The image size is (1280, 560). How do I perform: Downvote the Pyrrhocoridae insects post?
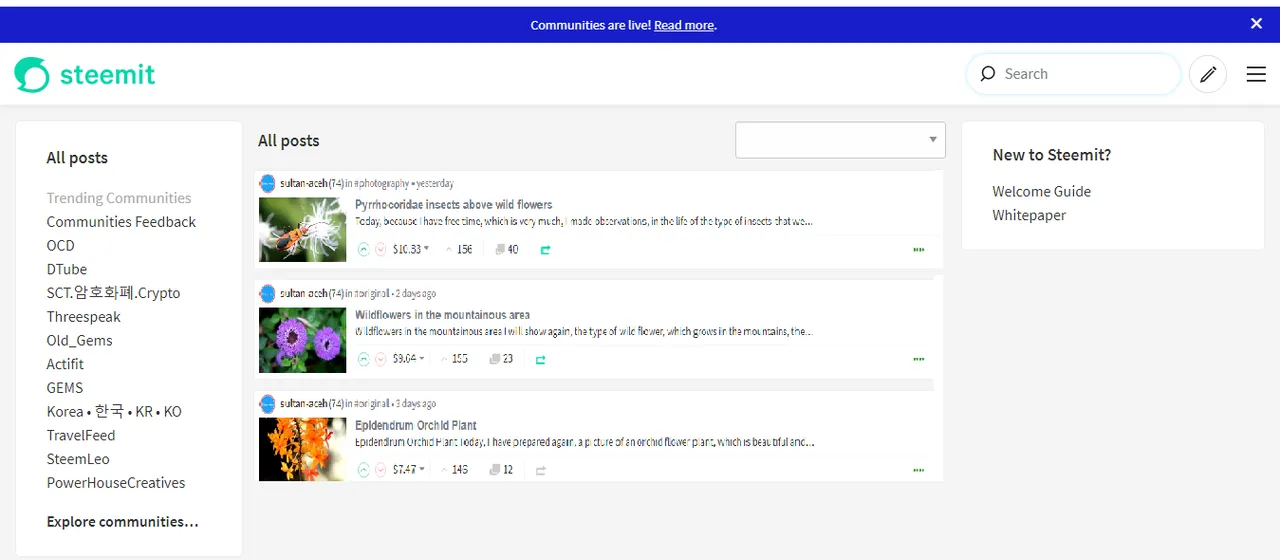(x=381, y=249)
